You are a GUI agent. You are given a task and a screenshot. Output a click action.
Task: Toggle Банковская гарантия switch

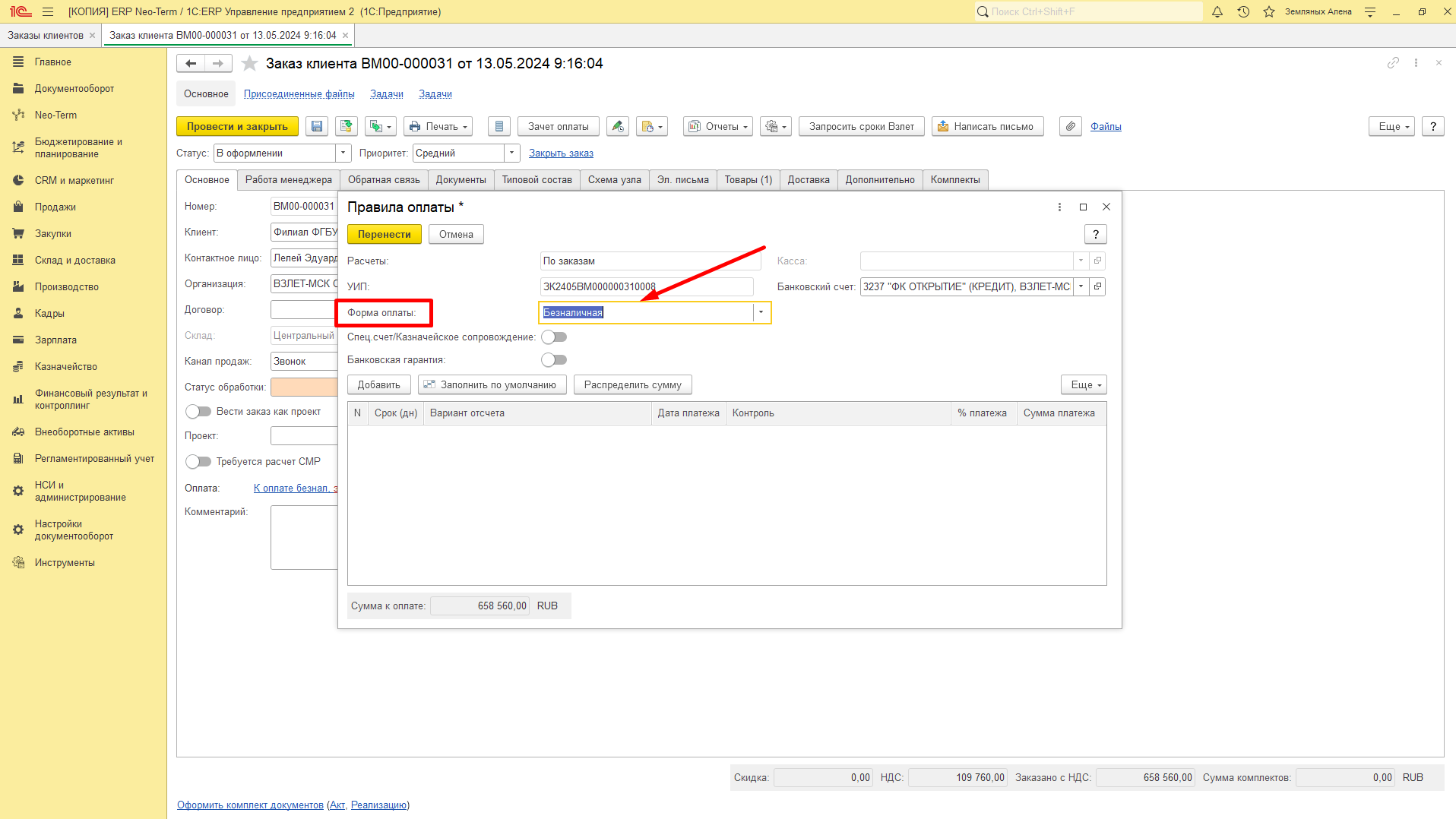click(554, 360)
